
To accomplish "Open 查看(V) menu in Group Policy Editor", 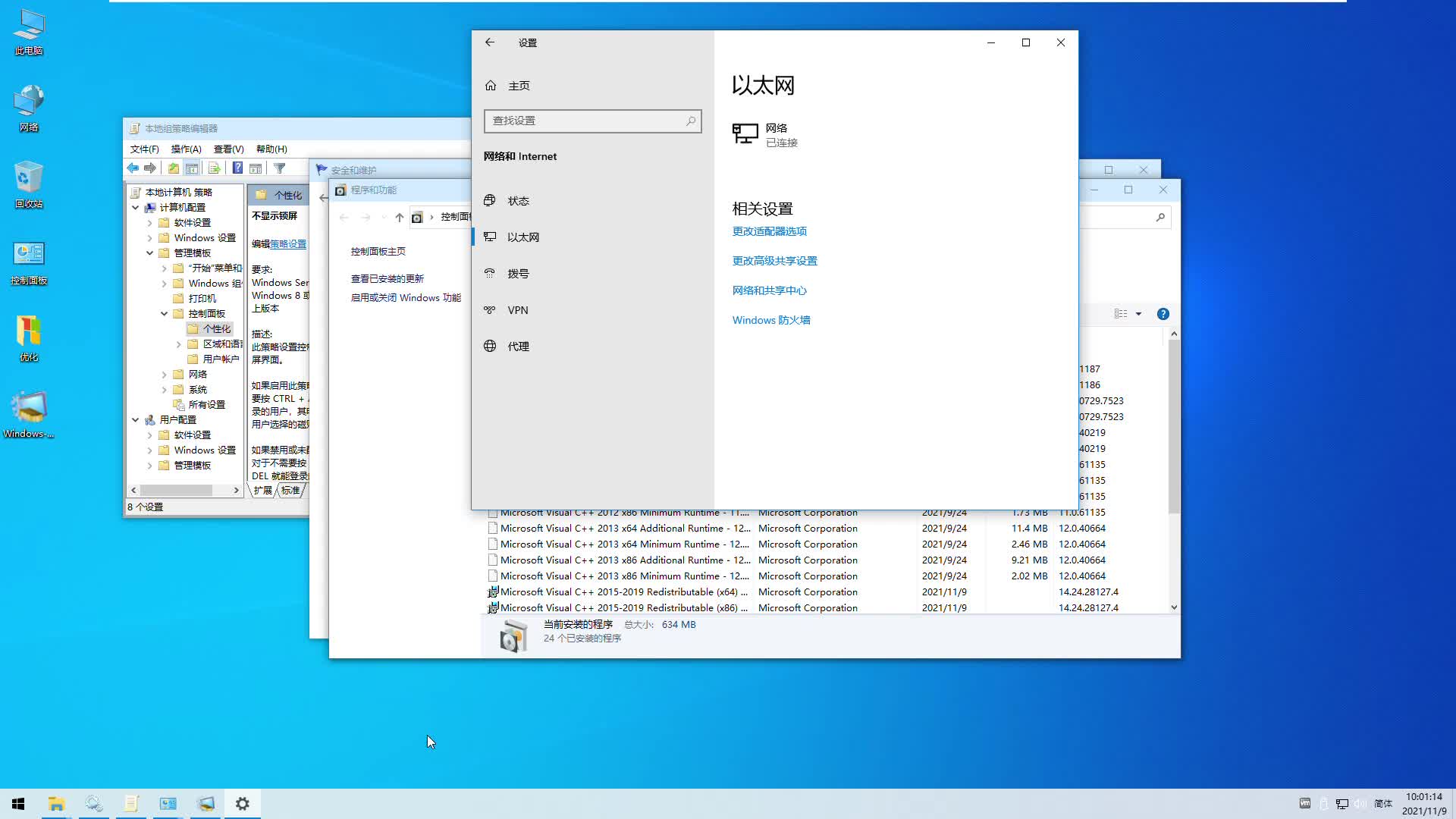I will click(x=228, y=149).
